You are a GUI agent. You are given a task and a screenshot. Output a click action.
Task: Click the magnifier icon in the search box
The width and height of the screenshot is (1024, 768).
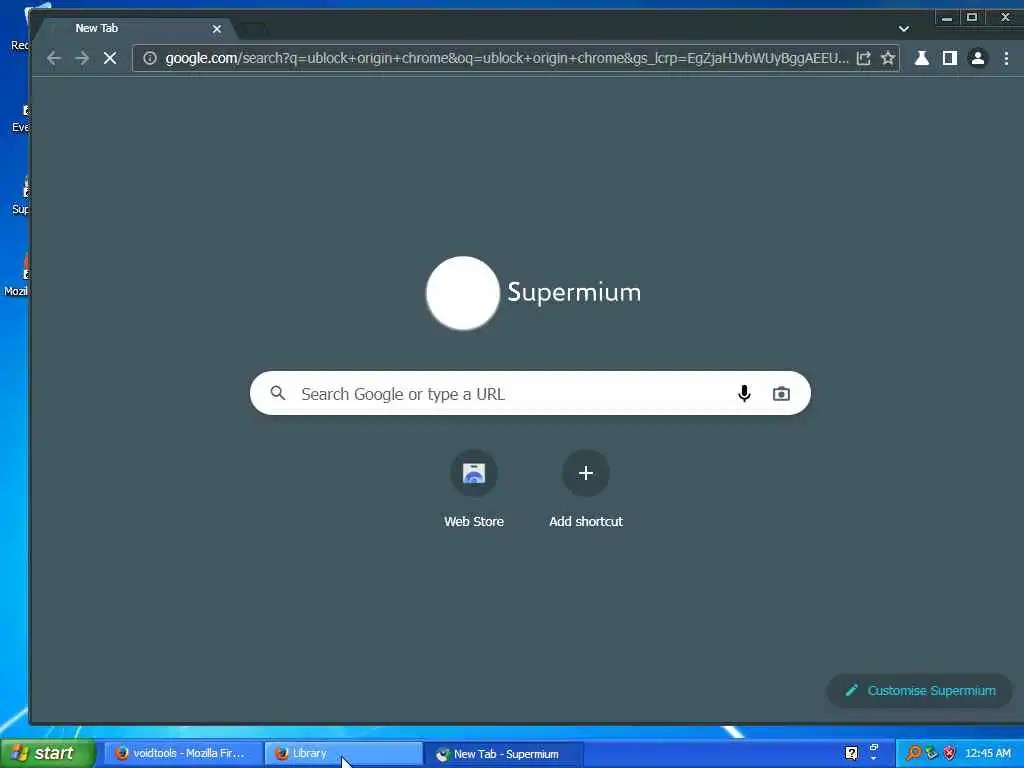tap(278, 393)
